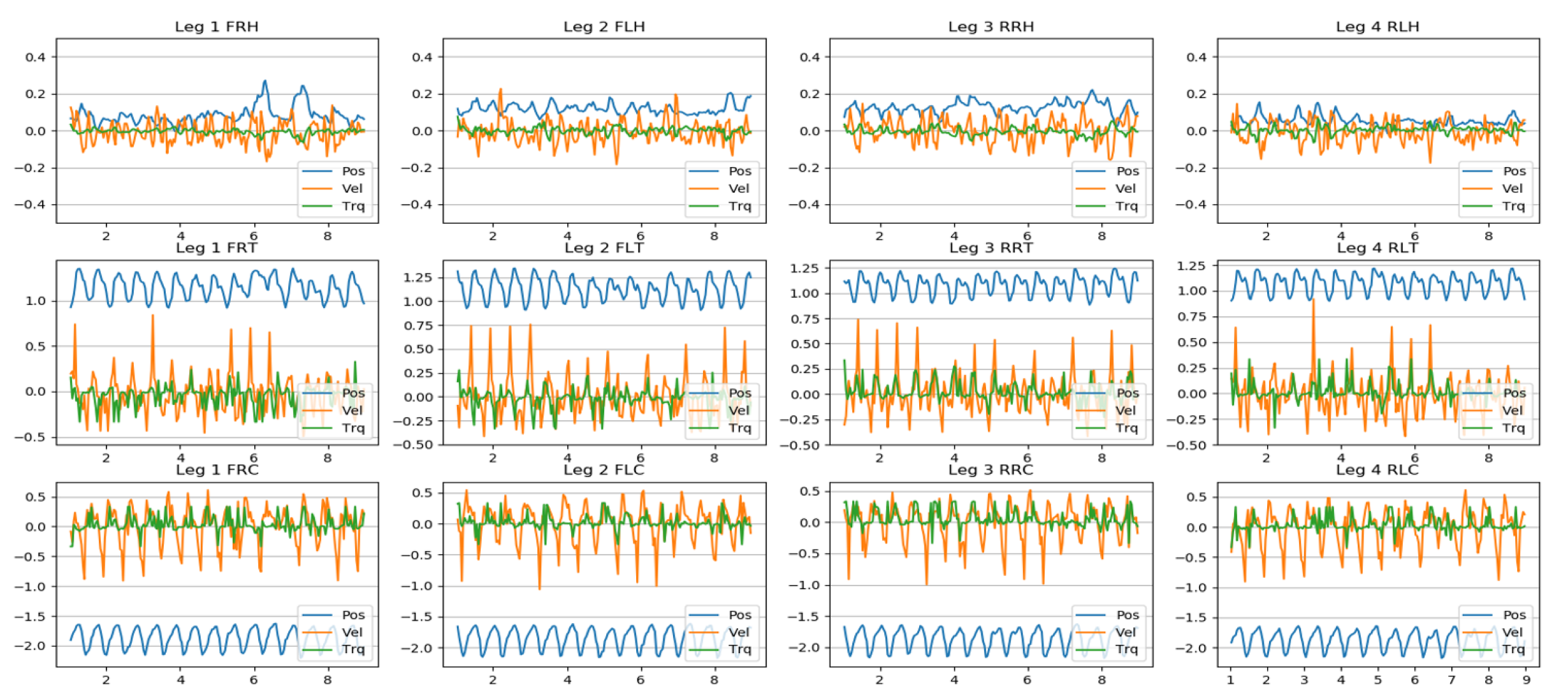Image resolution: width=1568 pixels, height=699 pixels.
Task: Click the x-axis tick 6 under Leg 3 RRC
Action: (x=1027, y=681)
